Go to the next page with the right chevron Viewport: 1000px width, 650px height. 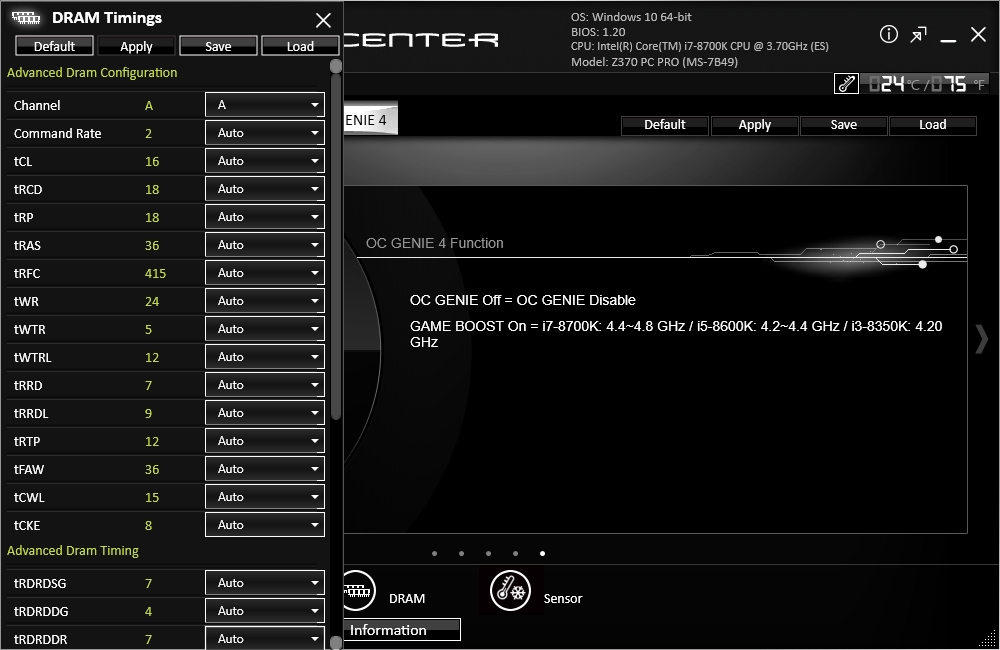coord(982,338)
